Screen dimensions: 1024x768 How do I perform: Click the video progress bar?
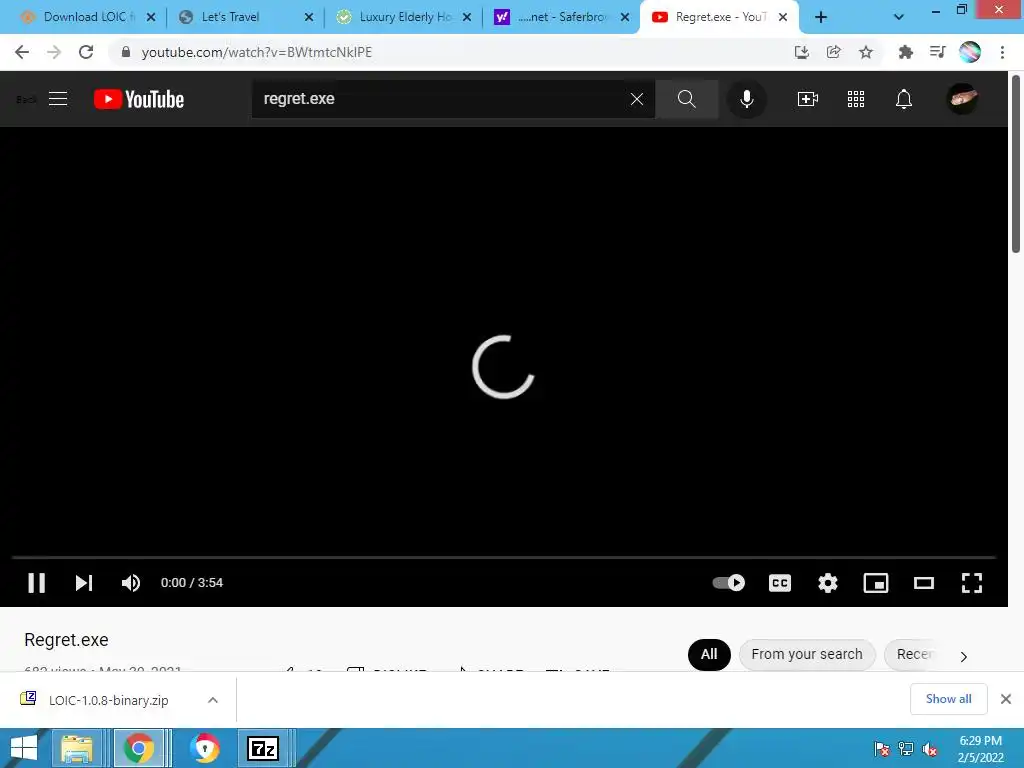click(x=504, y=558)
